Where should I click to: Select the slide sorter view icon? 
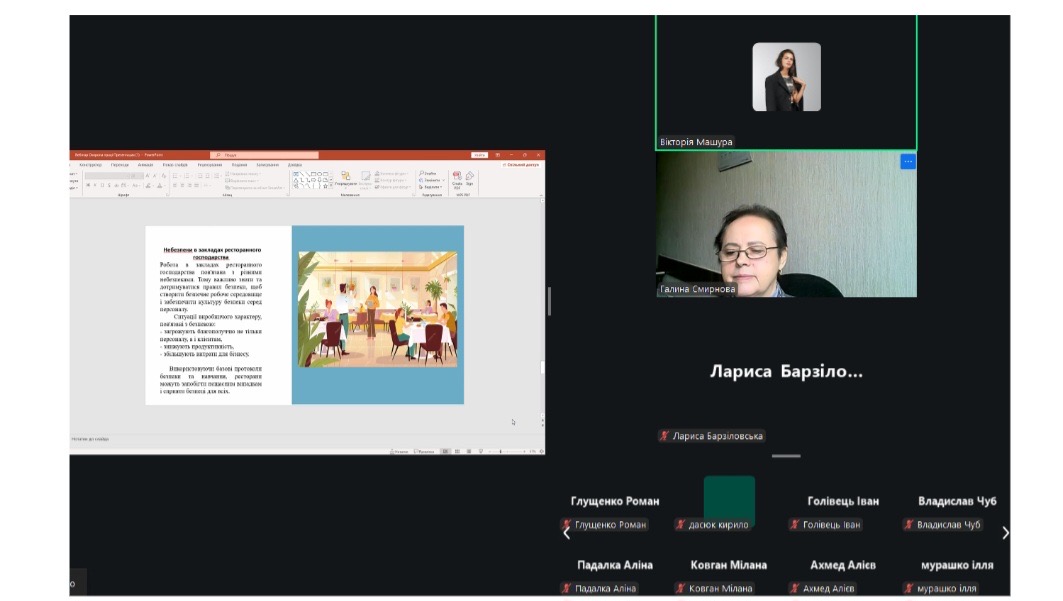457,452
